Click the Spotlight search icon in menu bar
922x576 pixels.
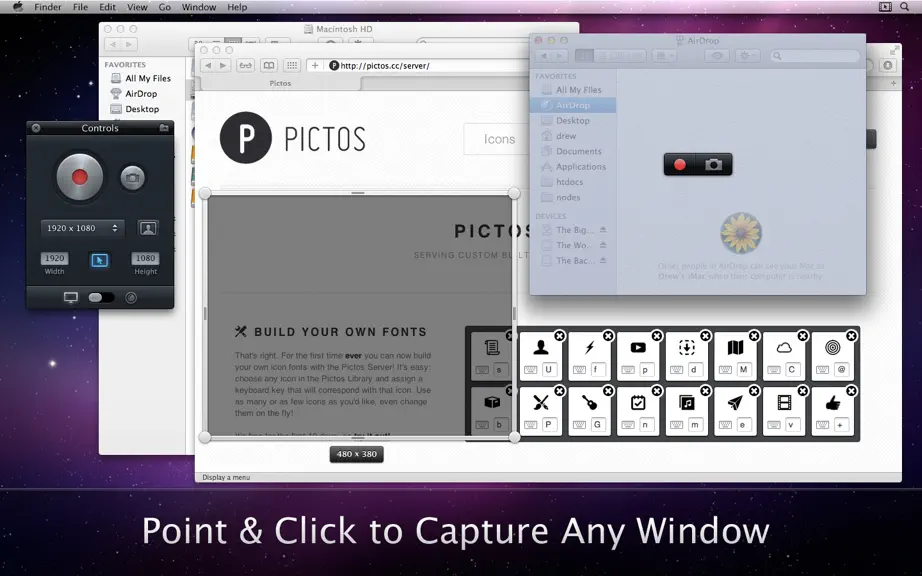click(x=904, y=7)
